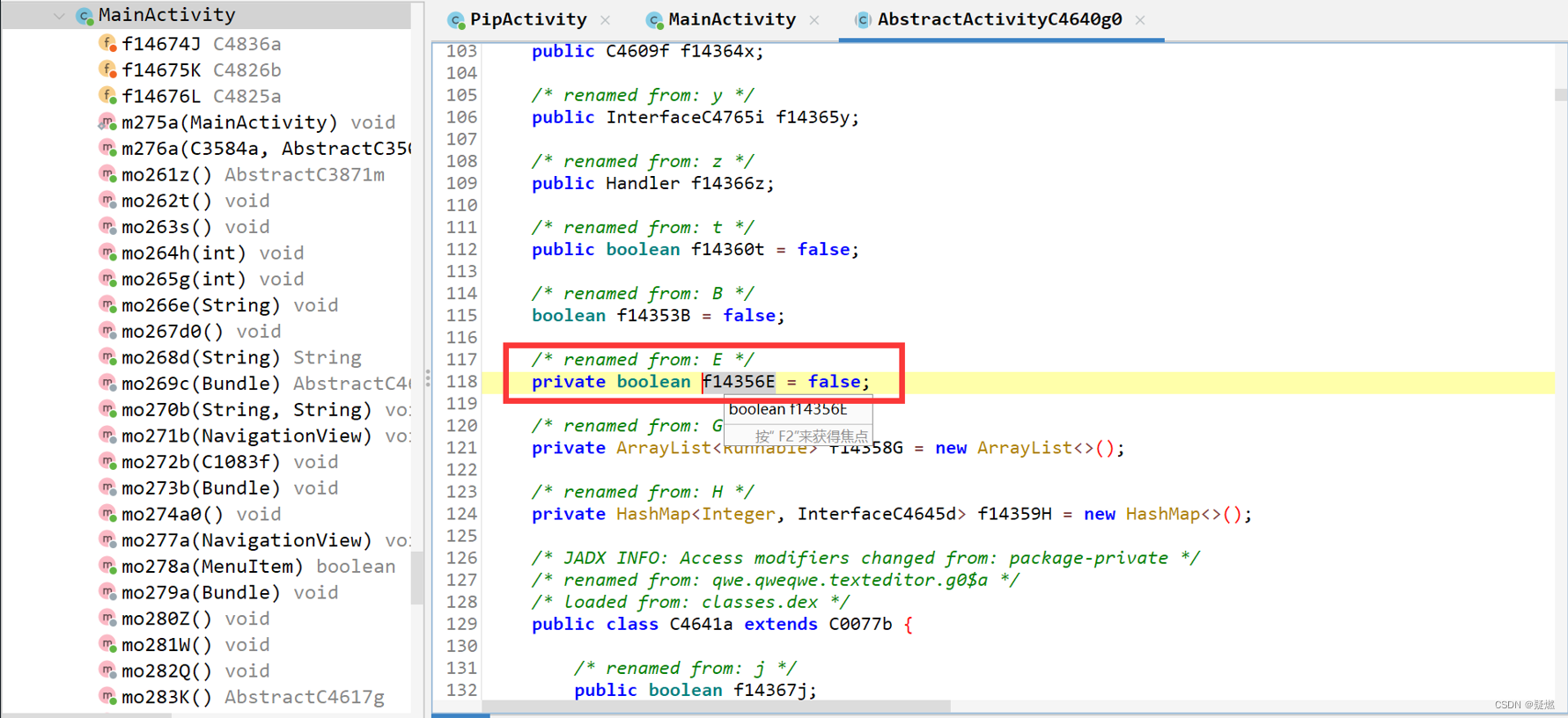
Task: Click method icon of mo265g(int)
Action: coord(107,278)
